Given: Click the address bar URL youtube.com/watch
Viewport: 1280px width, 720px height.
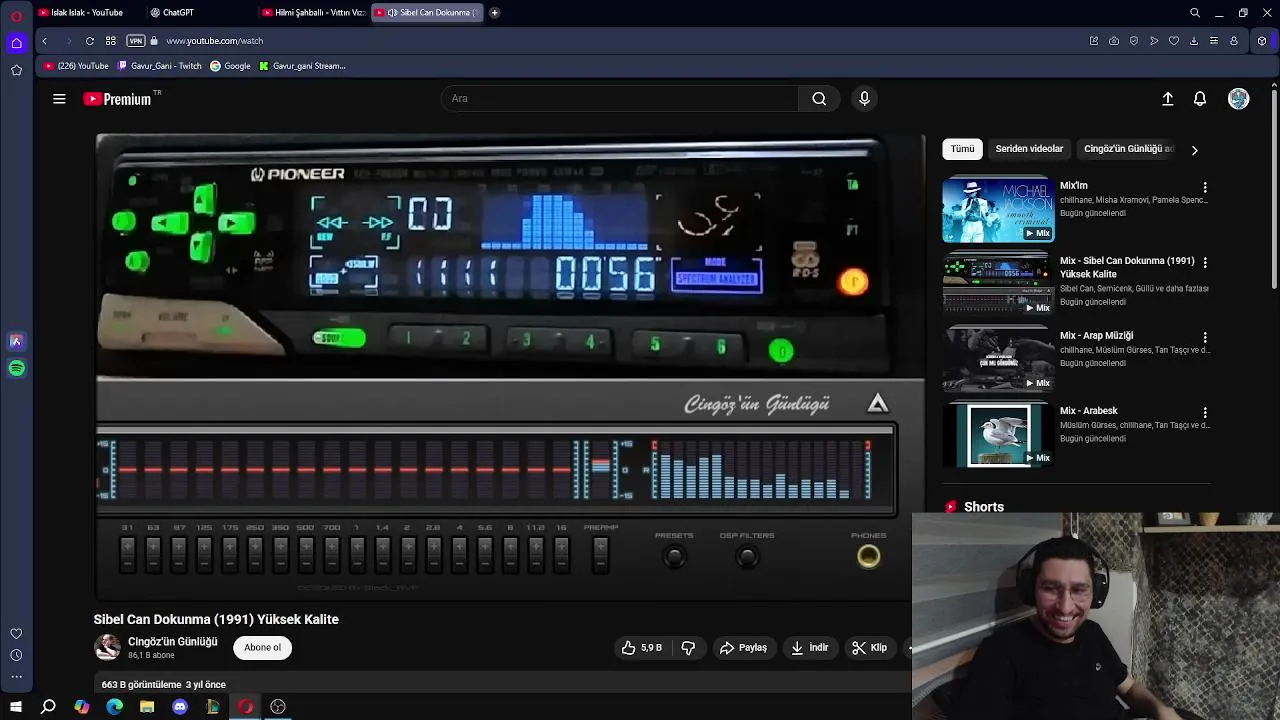Looking at the screenshot, I should pos(215,41).
